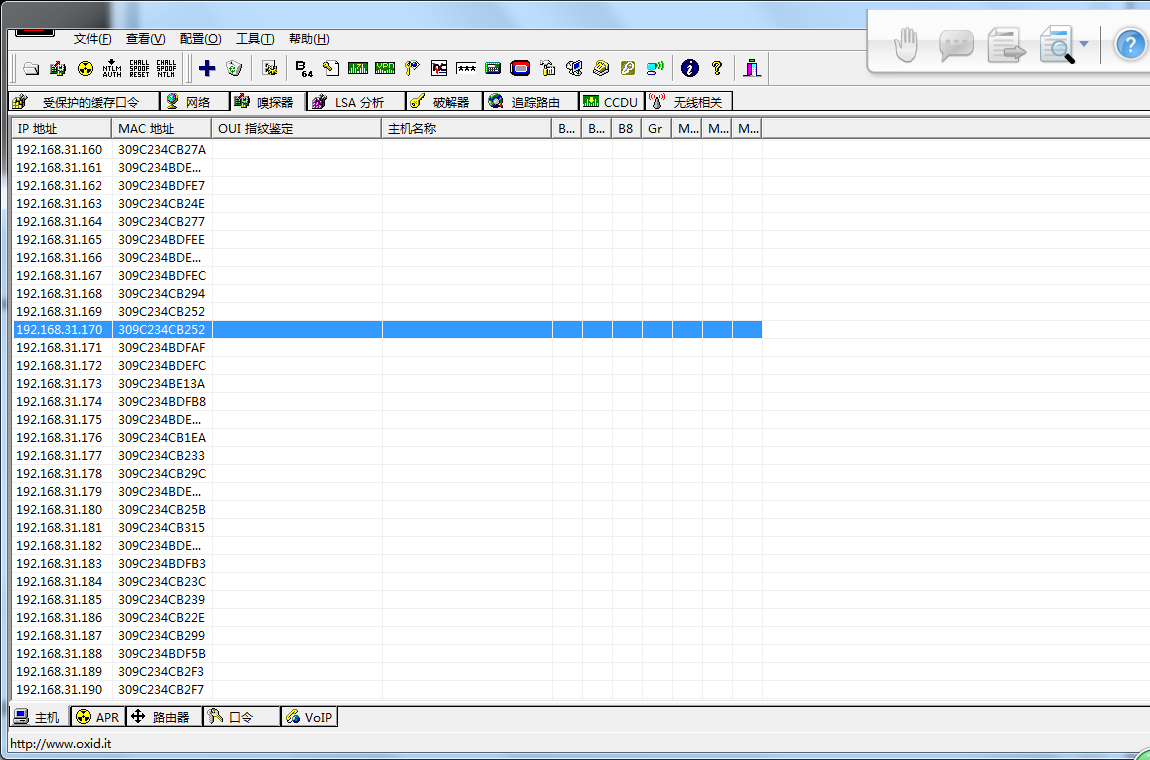The height and width of the screenshot is (760, 1150).
Task: Open the 口令 bottom tab
Action: click(241, 717)
